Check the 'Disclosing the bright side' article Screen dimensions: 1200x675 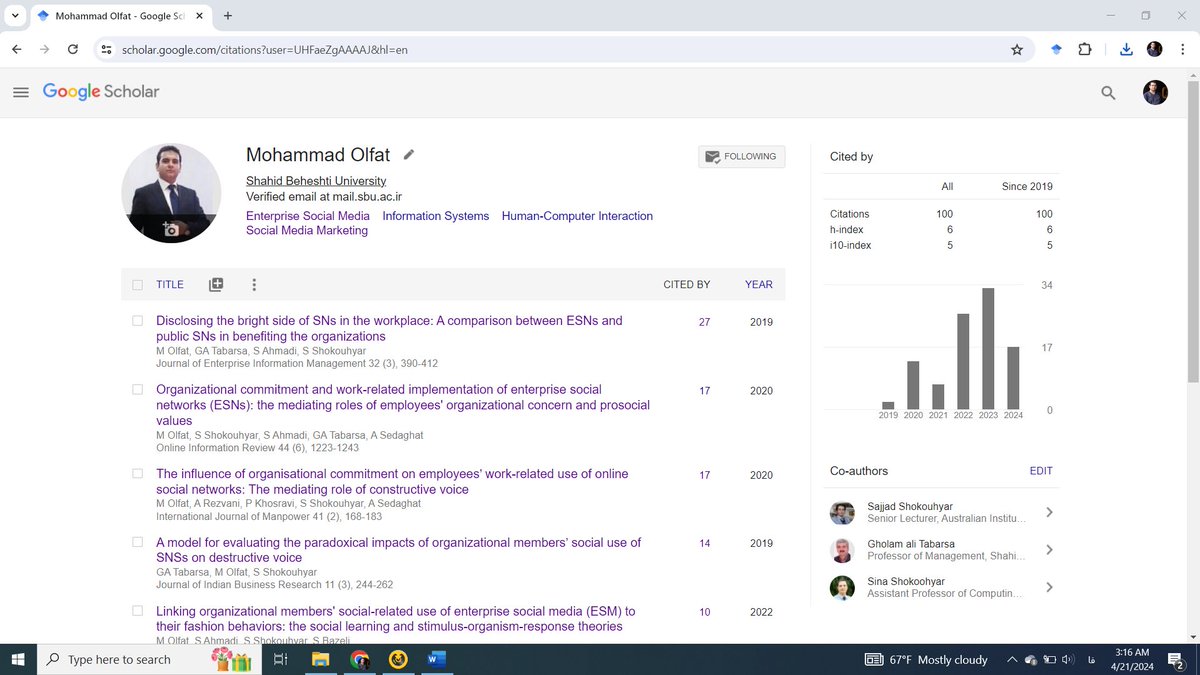click(137, 321)
